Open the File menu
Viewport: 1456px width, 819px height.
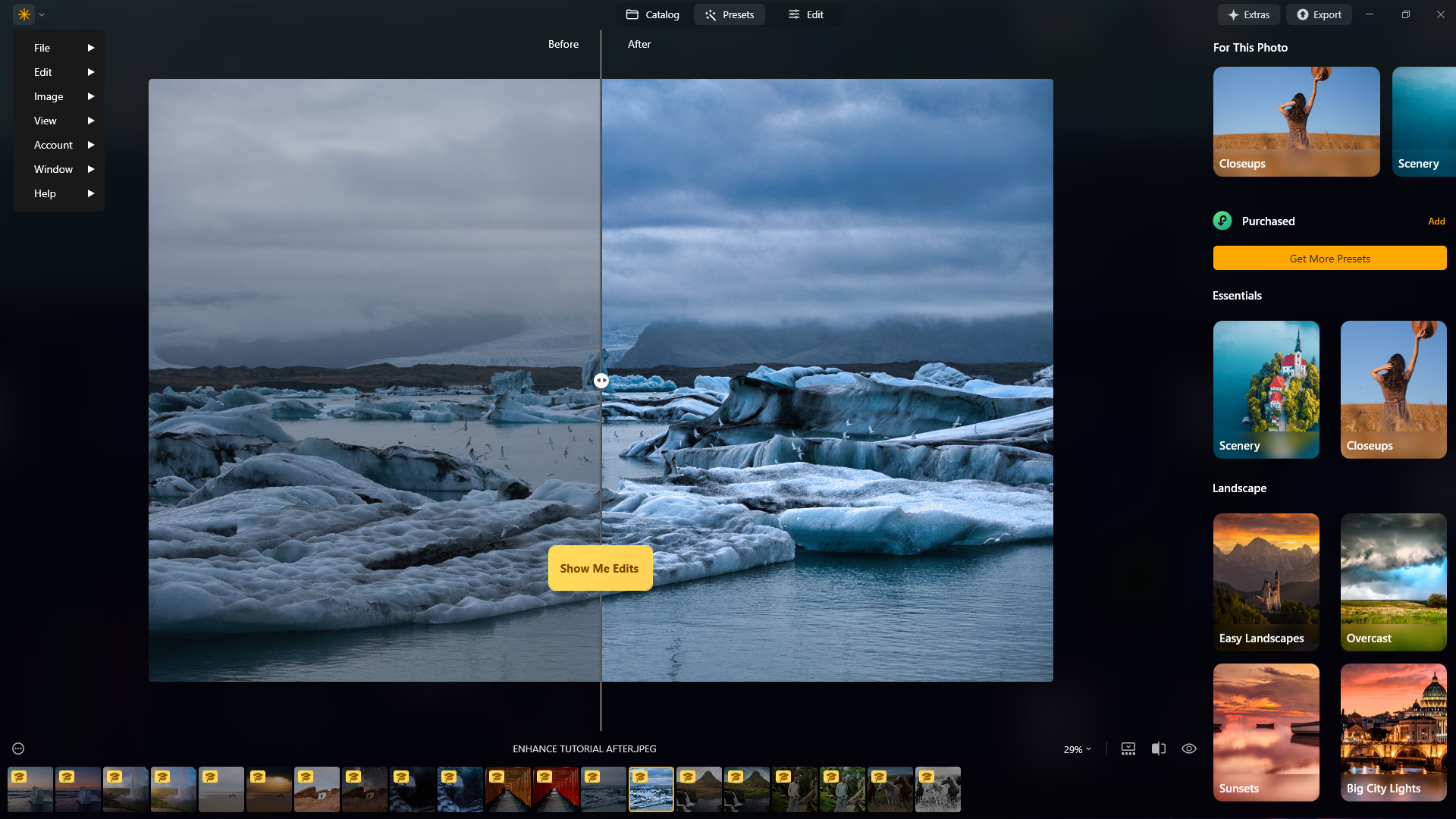(42, 47)
